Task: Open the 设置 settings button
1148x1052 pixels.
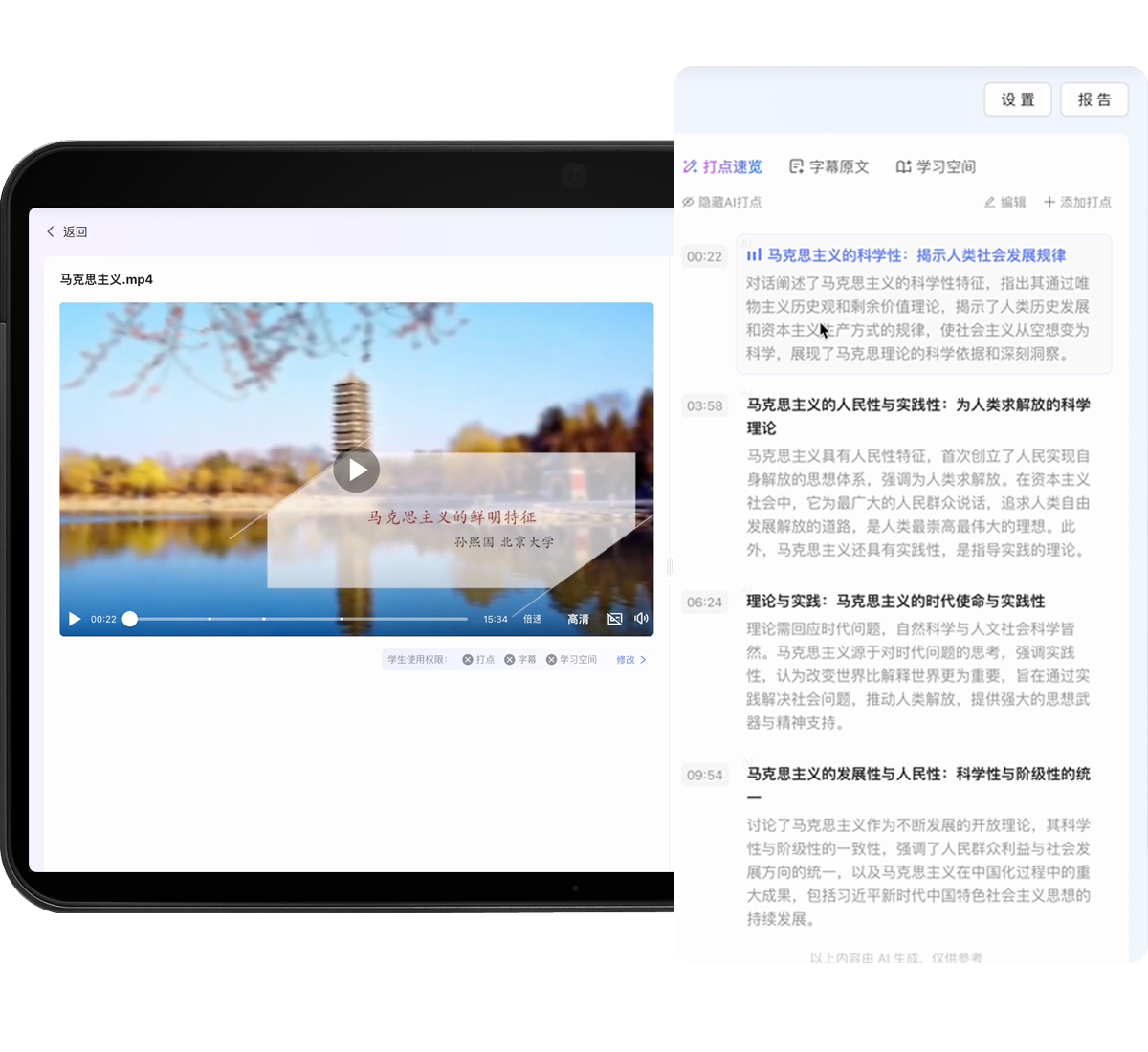Action: coord(1018,99)
